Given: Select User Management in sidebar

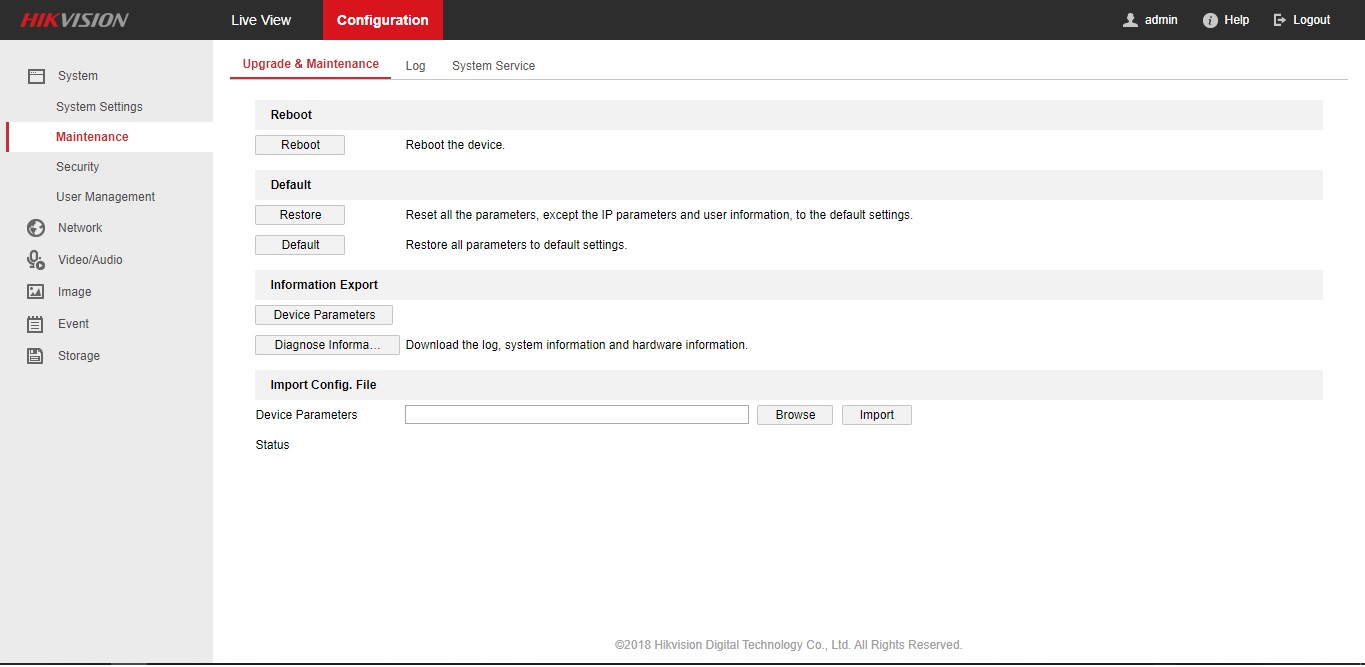Looking at the screenshot, I should (106, 197).
